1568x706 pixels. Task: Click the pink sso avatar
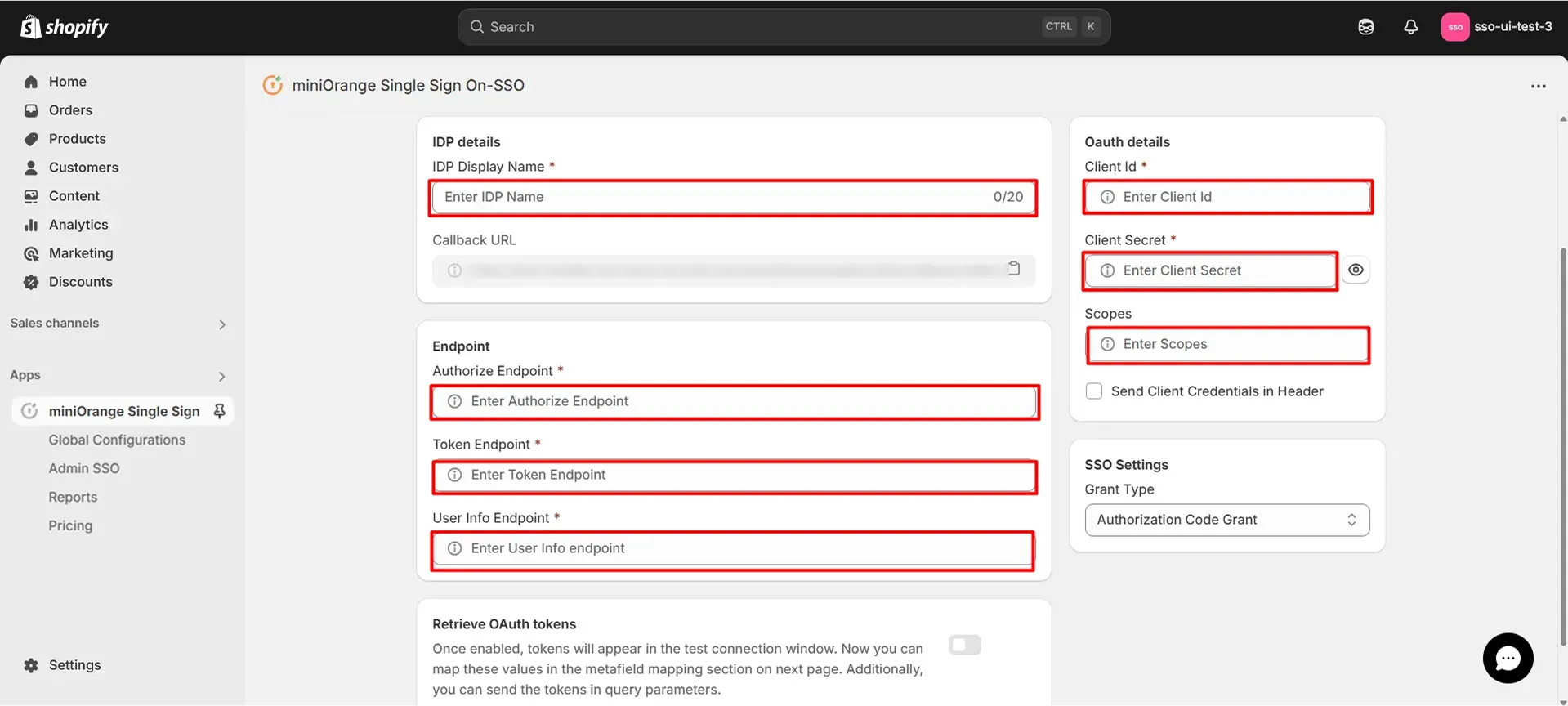1455,27
